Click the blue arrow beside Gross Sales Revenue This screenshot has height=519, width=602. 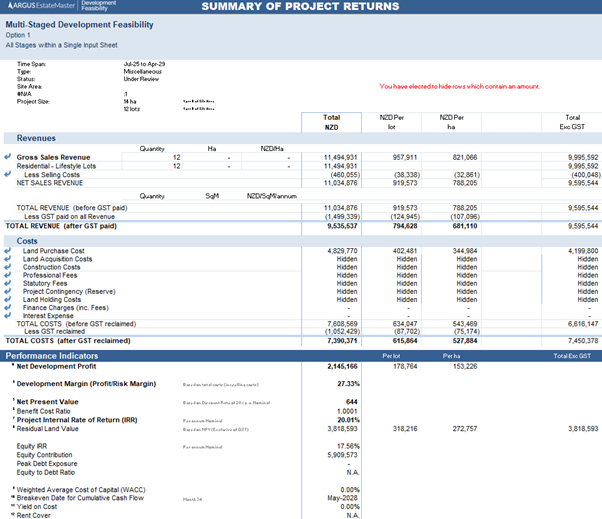point(7,157)
